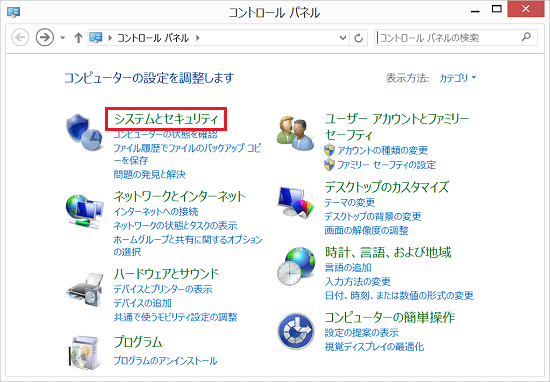Refresh the Control Panel view

(358, 38)
